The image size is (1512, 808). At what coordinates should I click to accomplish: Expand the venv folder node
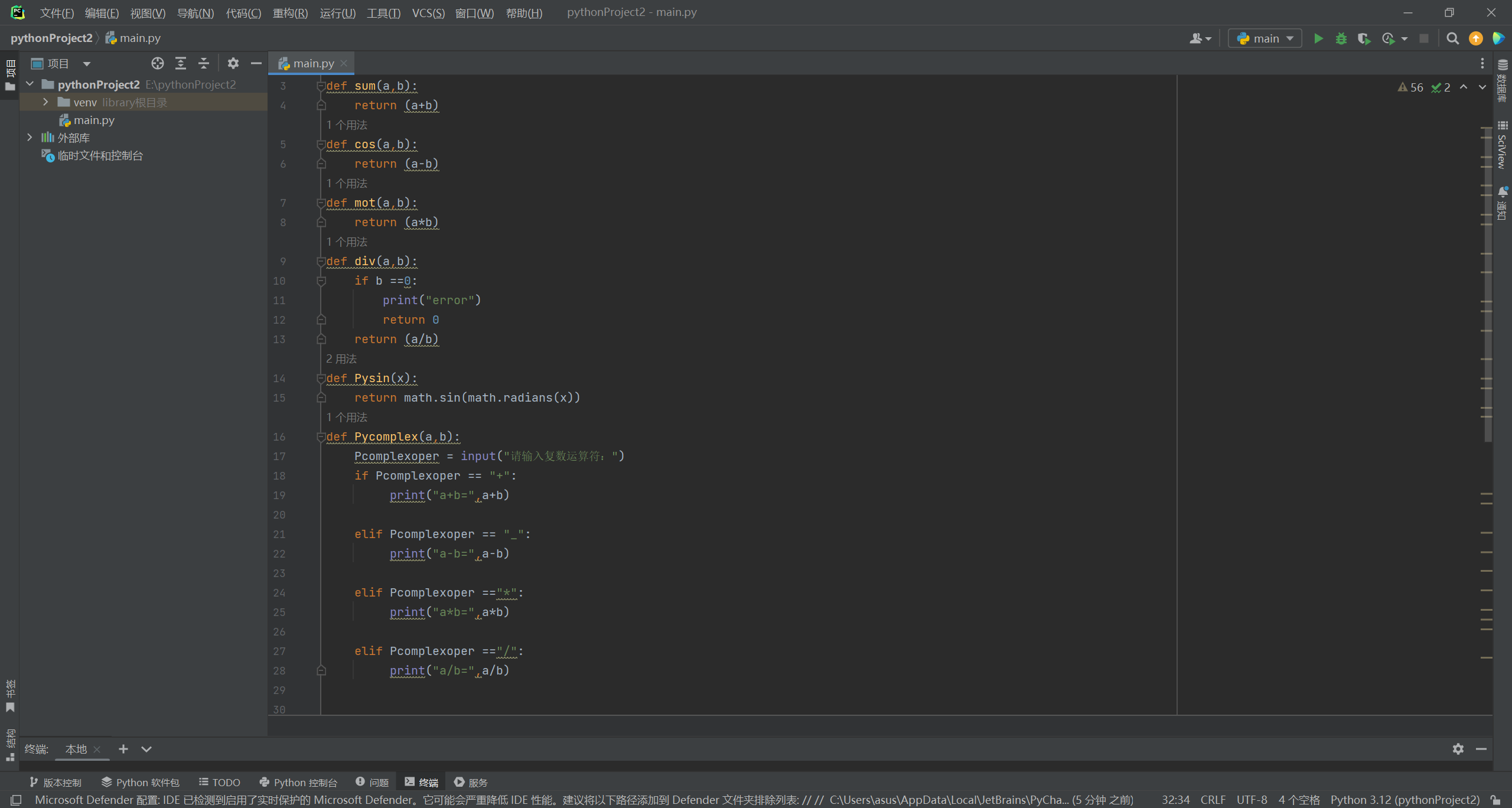45,102
